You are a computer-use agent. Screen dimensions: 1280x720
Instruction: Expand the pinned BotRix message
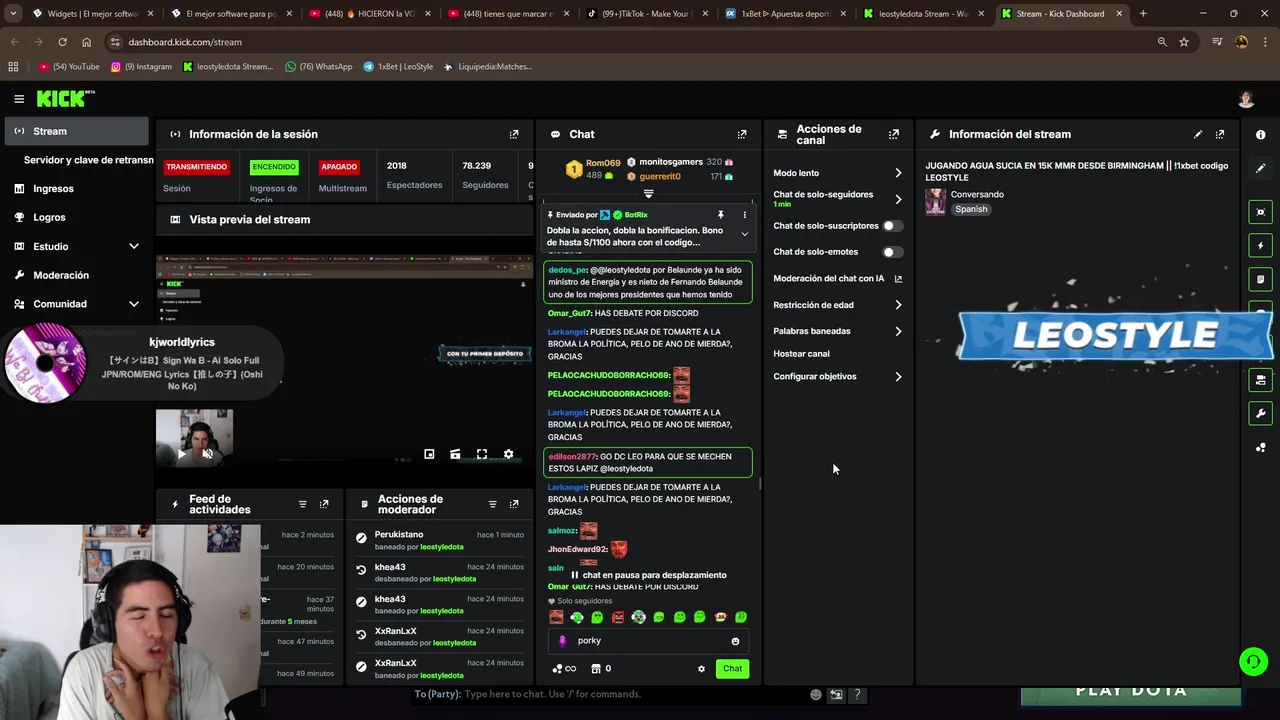[744, 234]
